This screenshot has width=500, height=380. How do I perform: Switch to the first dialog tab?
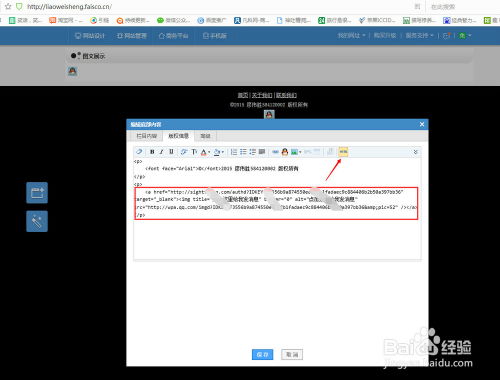(x=146, y=136)
